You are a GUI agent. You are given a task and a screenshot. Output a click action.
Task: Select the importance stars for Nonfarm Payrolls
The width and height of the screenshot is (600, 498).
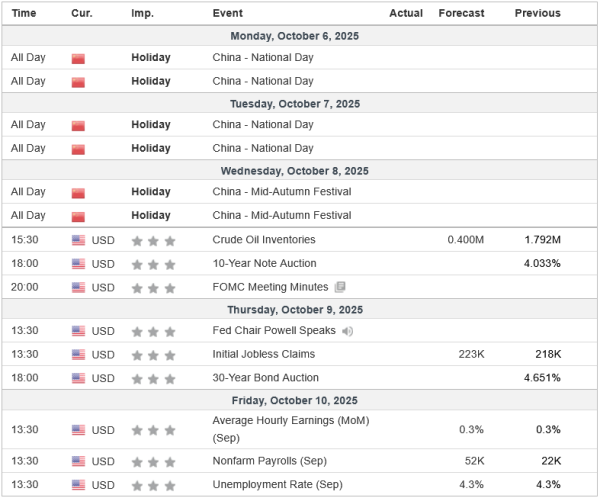point(155,461)
